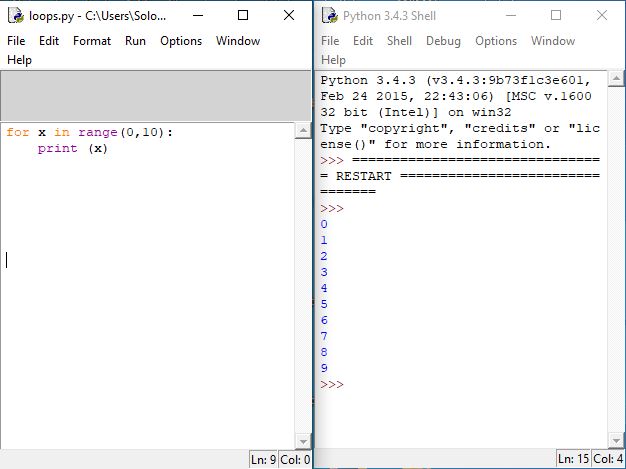Click shell scrollbar down arrow

click(616, 441)
